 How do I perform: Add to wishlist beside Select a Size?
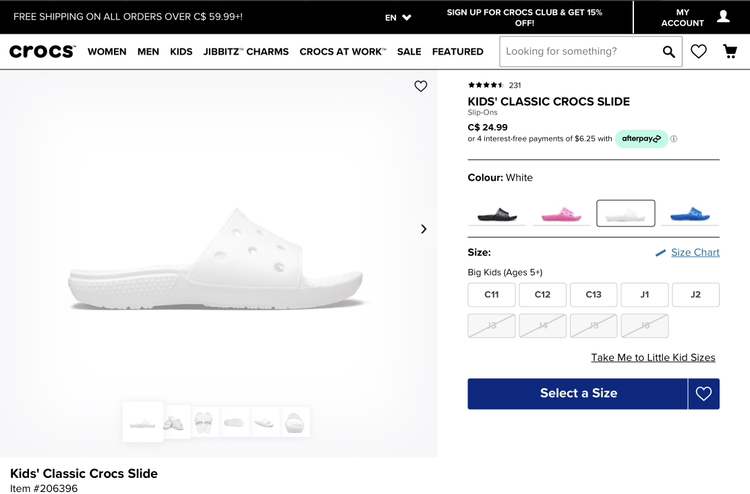[704, 394]
